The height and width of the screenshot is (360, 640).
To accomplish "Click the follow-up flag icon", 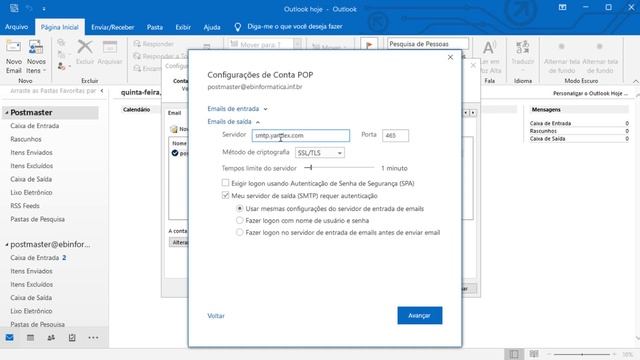I will click(x=369, y=45).
